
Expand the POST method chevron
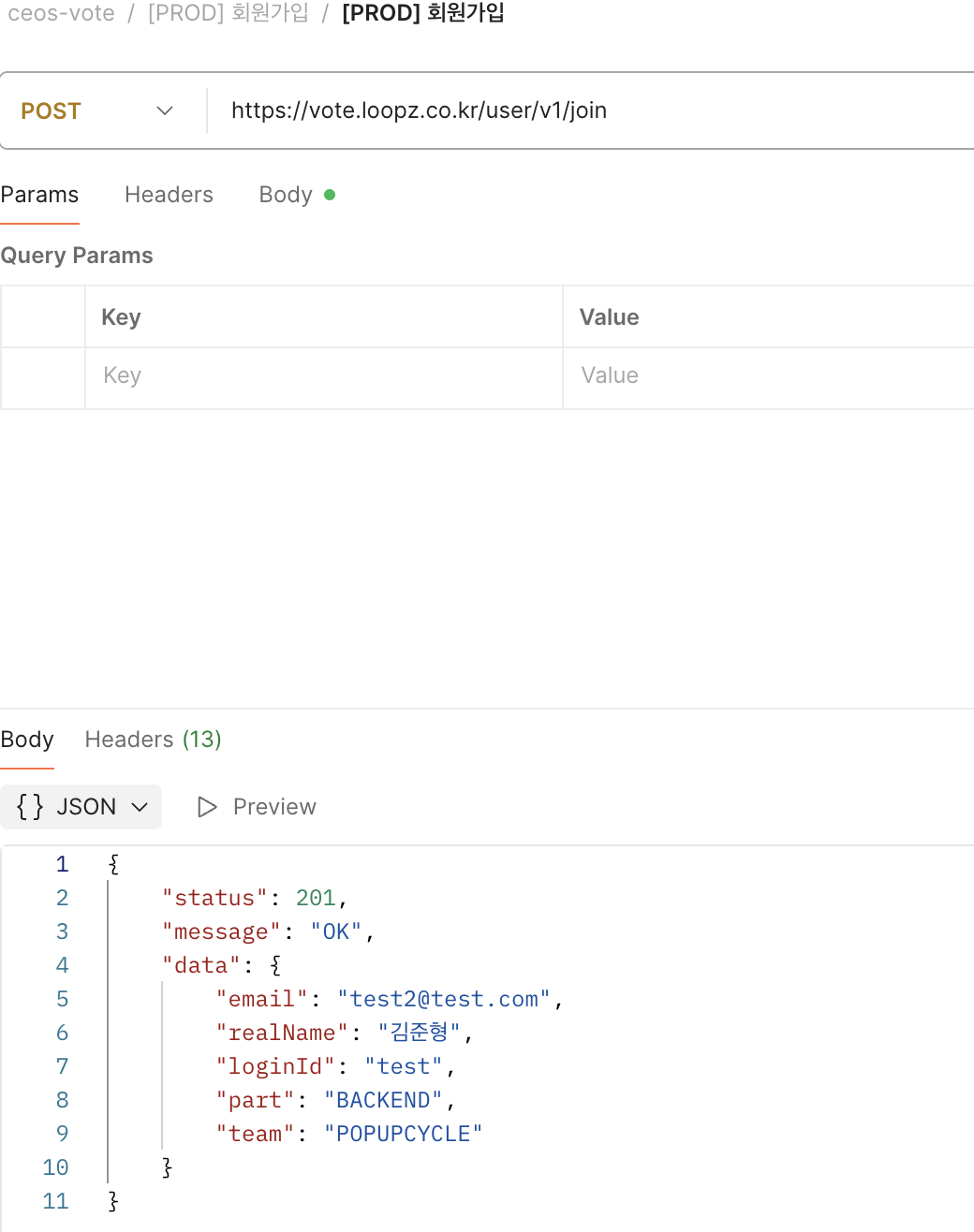point(165,110)
